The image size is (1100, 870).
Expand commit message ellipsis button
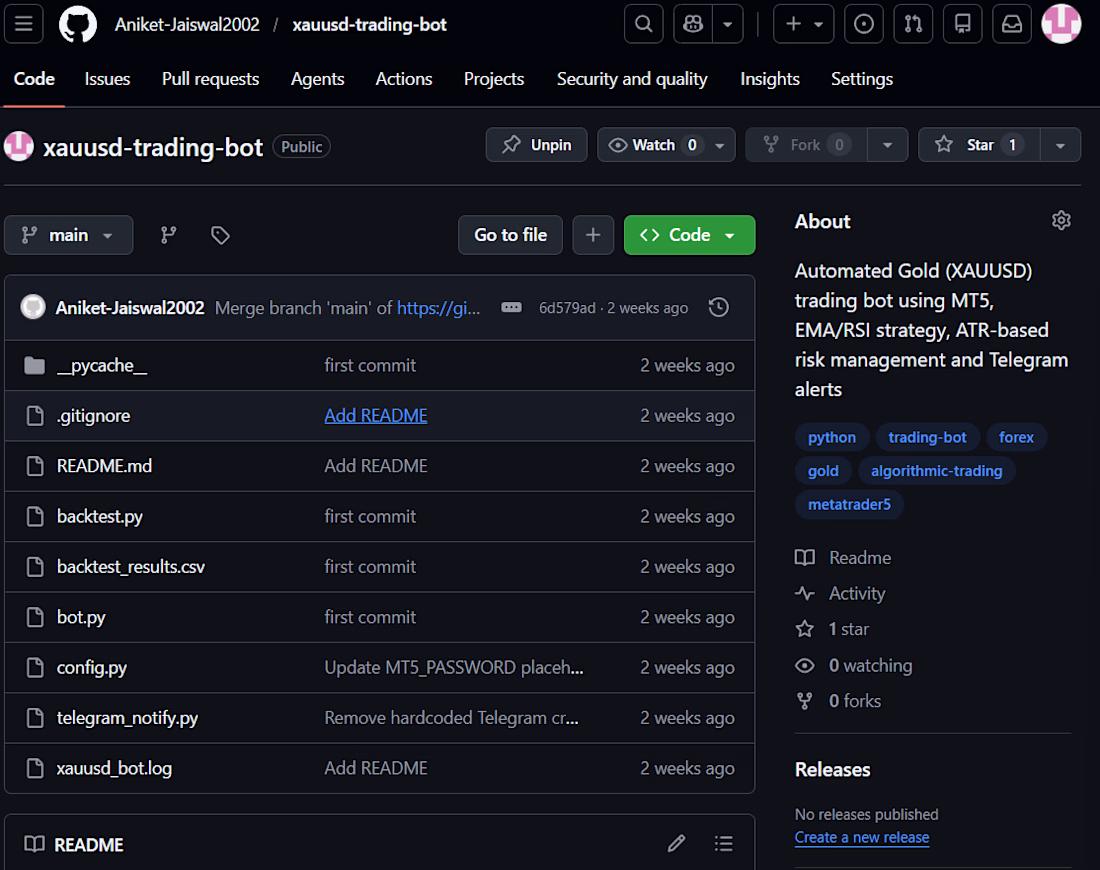coord(511,307)
